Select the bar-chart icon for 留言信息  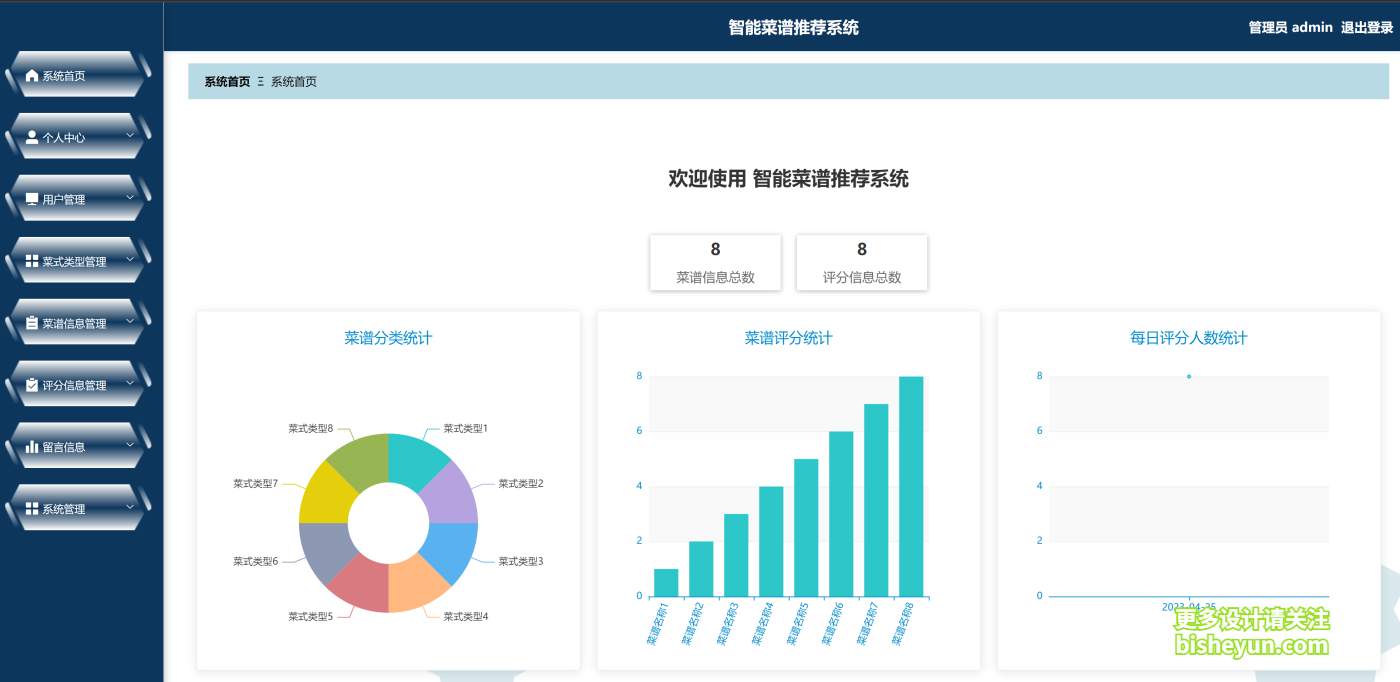(31, 444)
